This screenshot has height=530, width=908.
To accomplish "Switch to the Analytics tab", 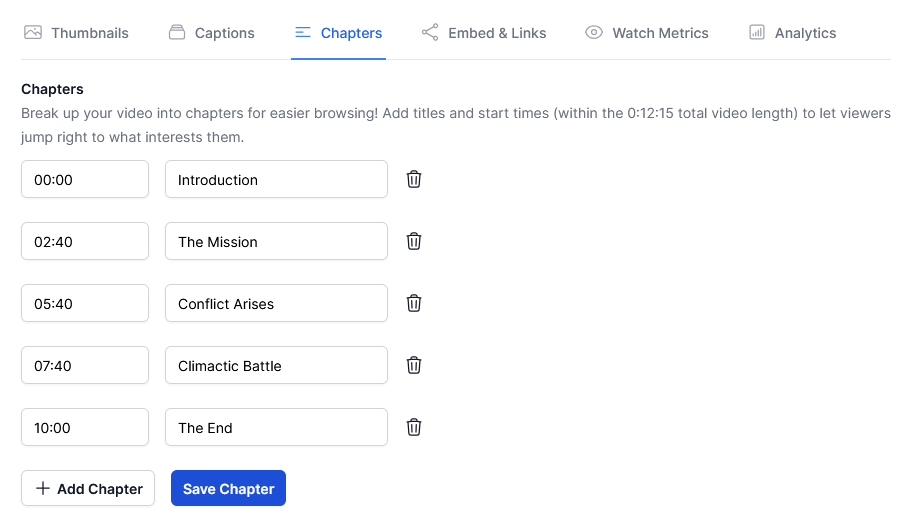I will point(792,33).
